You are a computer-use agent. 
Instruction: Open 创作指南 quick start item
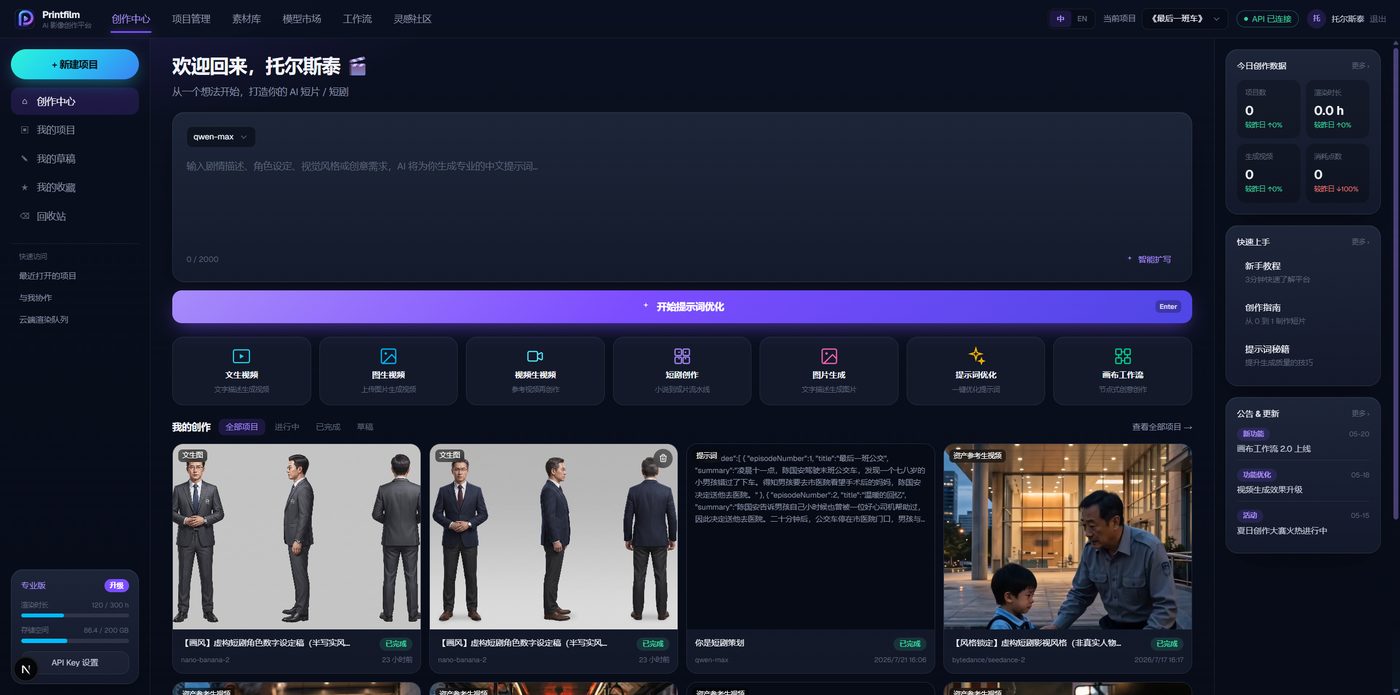[1303, 314]
